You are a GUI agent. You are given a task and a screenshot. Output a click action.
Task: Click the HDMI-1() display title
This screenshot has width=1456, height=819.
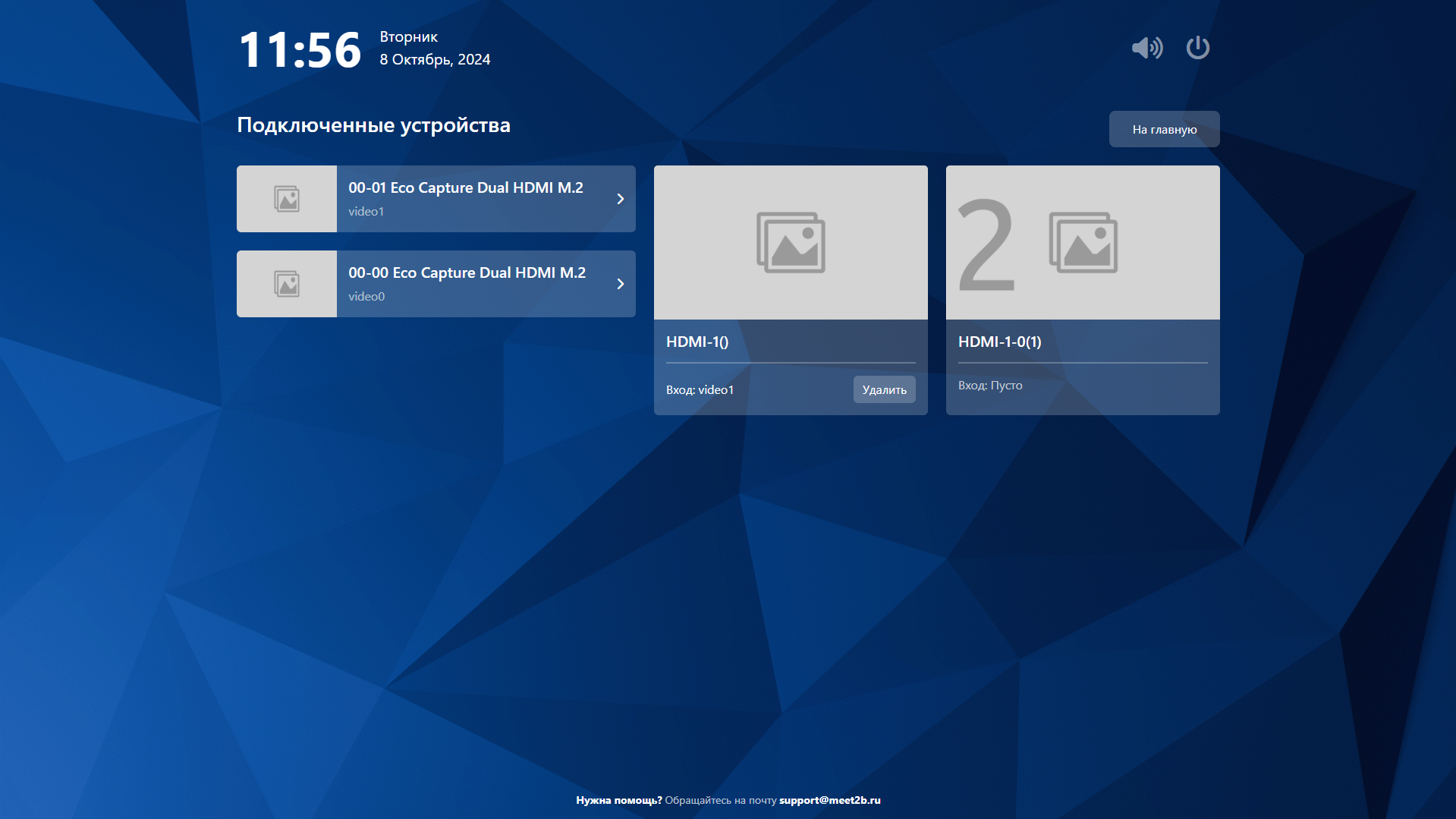click(697, 342)
